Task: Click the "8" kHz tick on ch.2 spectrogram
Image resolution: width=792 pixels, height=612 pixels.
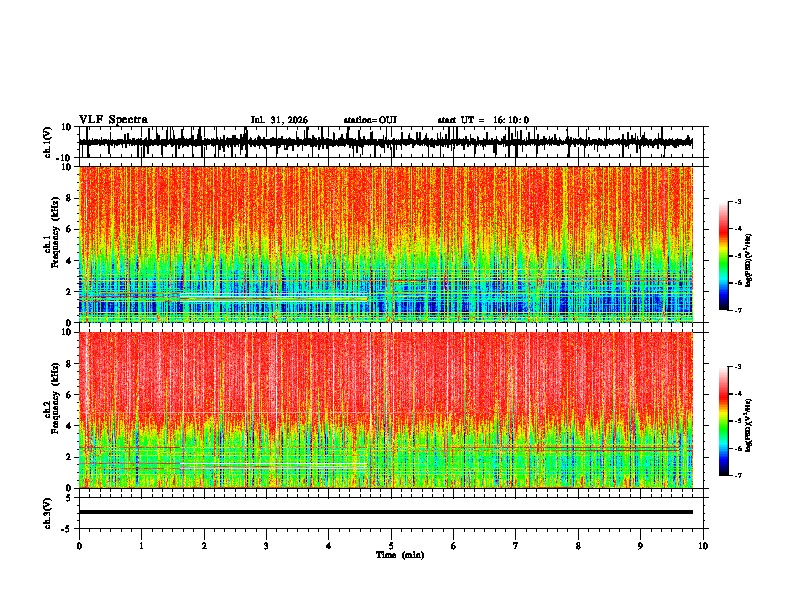Action: tap(69, 364)
